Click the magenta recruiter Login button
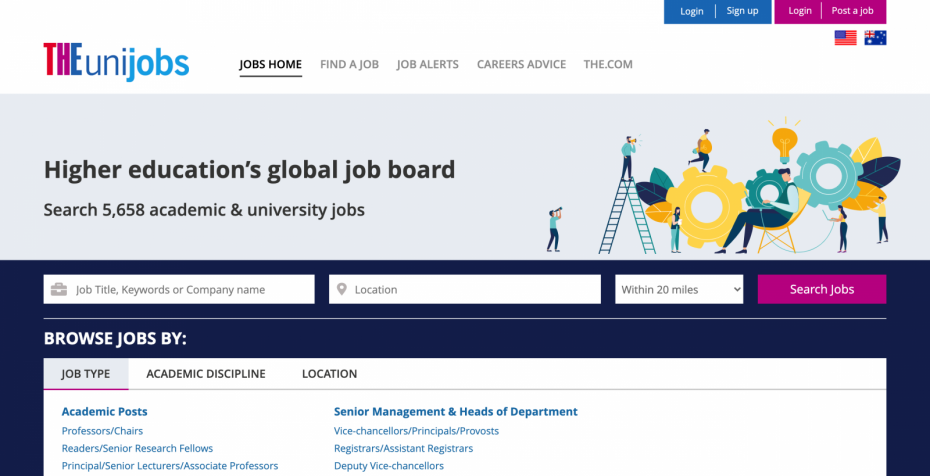The width and height of the screenshot is (930, 476). point(800,11)
